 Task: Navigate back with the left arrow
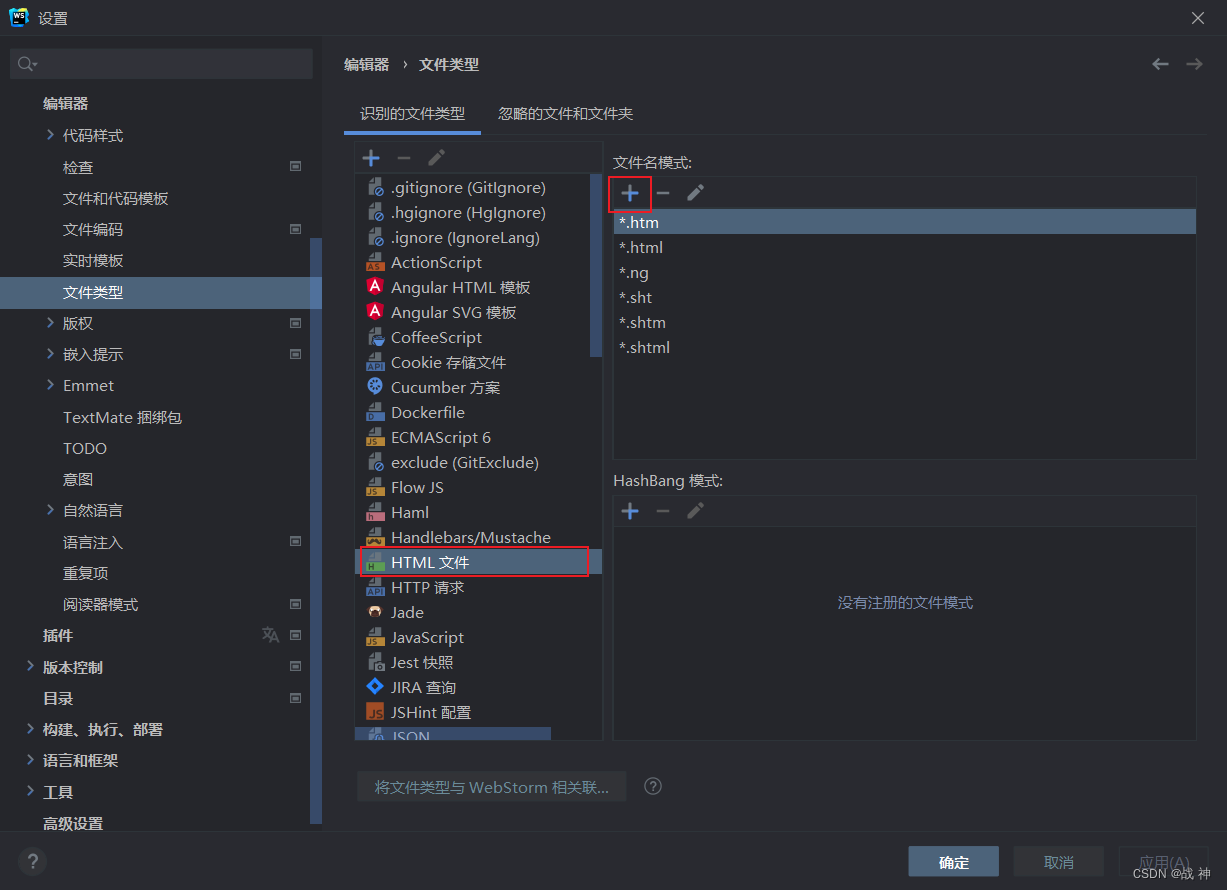(x=1160, y=63)
